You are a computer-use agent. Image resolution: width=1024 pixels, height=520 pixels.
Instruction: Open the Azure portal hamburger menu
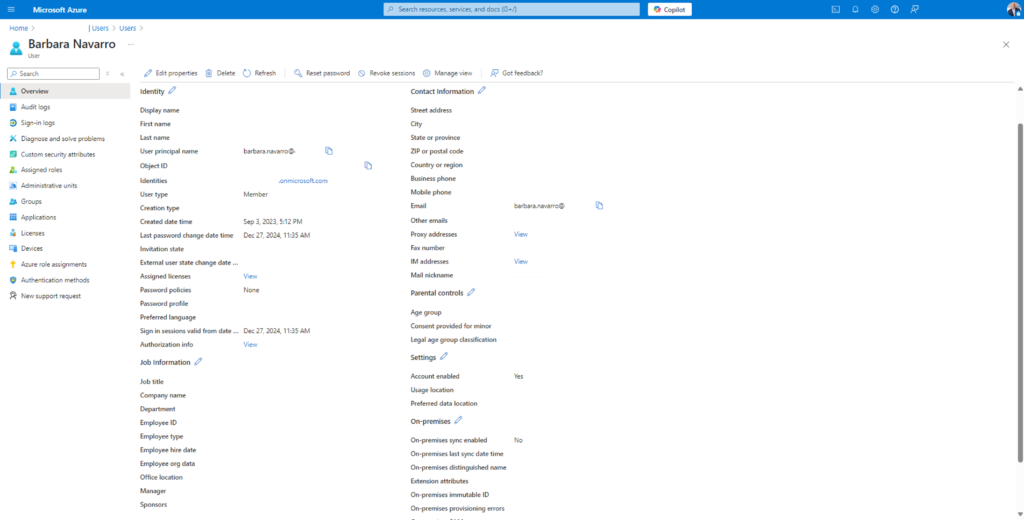coord(11,9)
